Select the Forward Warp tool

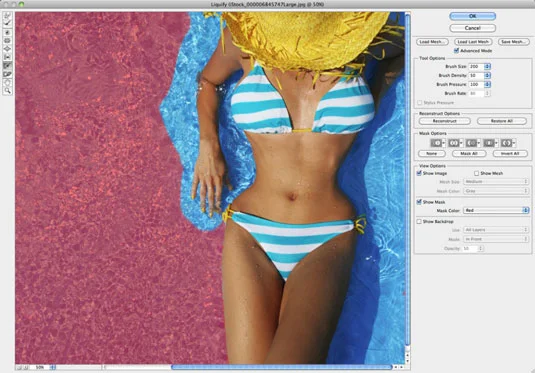pyautogui.click(x=8, y=16)
